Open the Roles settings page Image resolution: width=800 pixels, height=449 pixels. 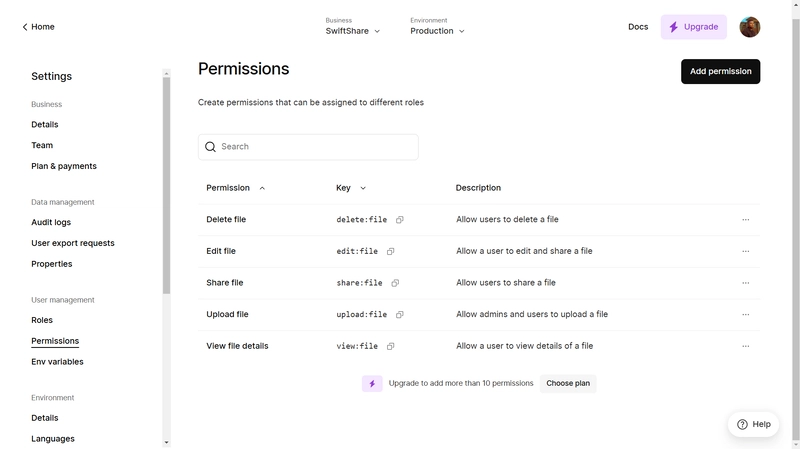(42, 320)
